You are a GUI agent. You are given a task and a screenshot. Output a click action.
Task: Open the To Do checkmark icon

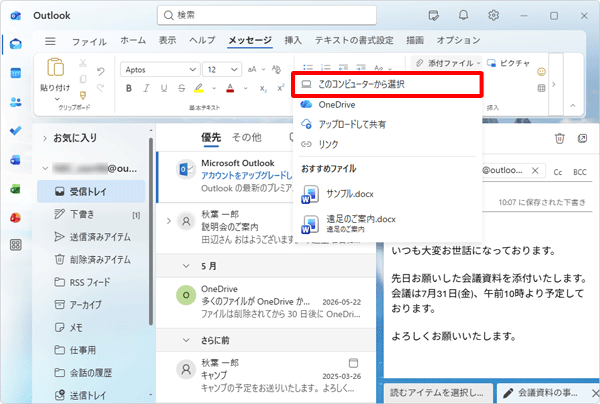[x=16, y=131]
